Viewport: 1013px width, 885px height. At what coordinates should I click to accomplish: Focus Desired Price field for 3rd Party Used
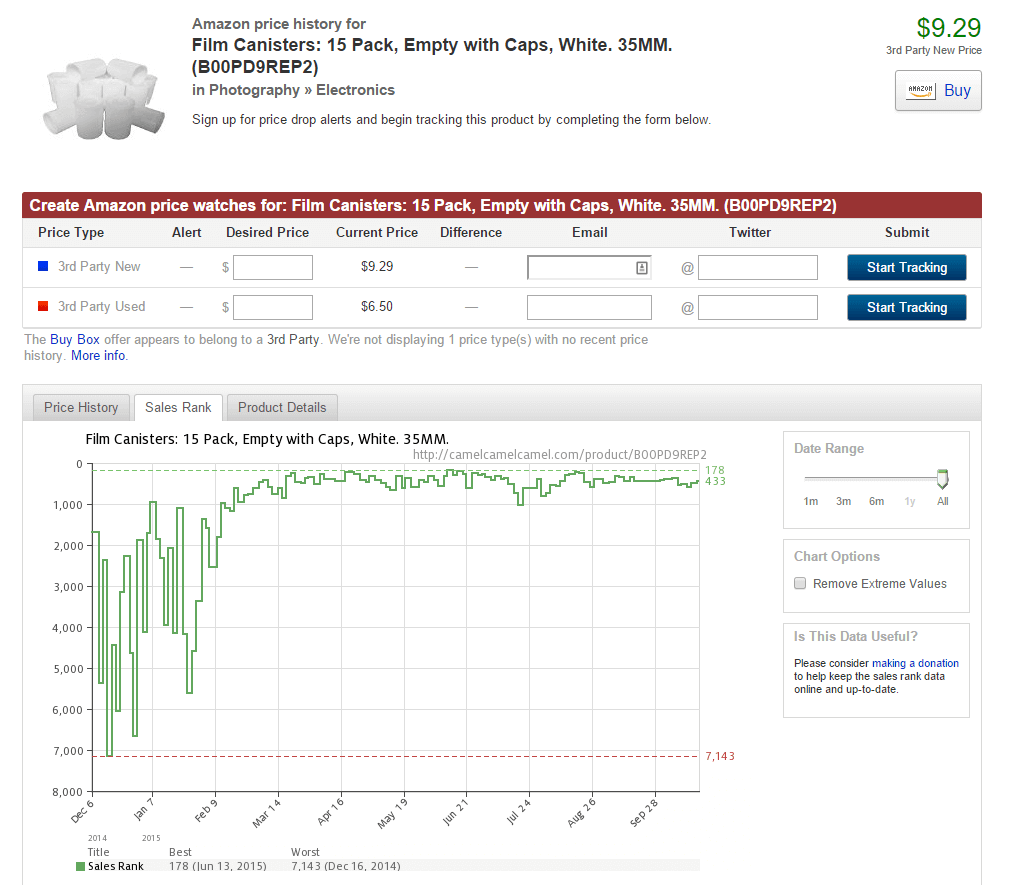tap(273, 307)
